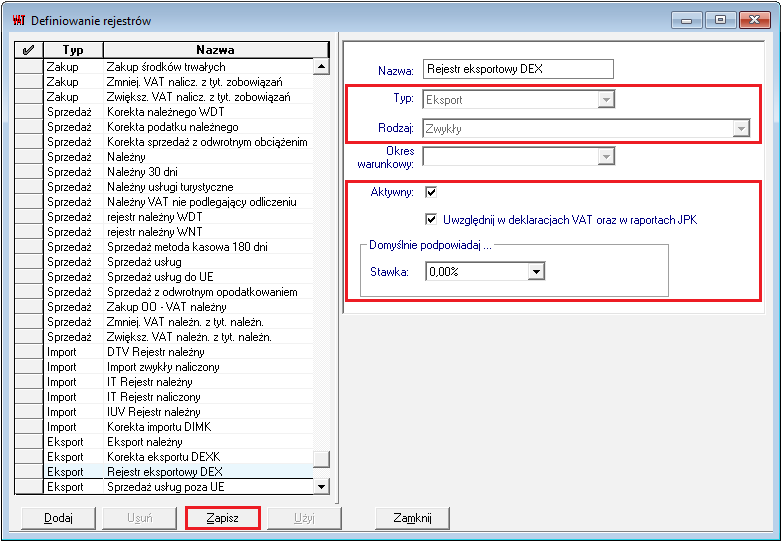The height and width of the screenshot is (544, 784).
Task: Click the Typ column header
Action: point(73,50)
